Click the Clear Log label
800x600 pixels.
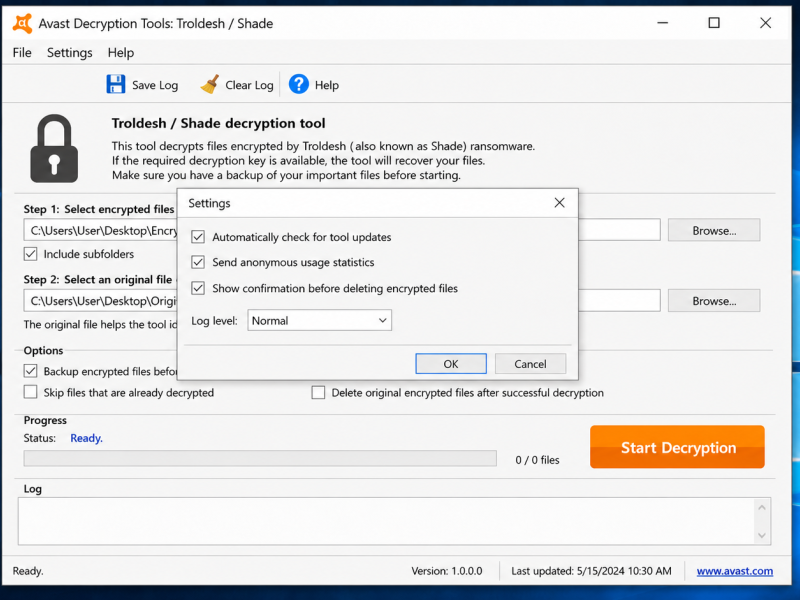click(249, 85)
